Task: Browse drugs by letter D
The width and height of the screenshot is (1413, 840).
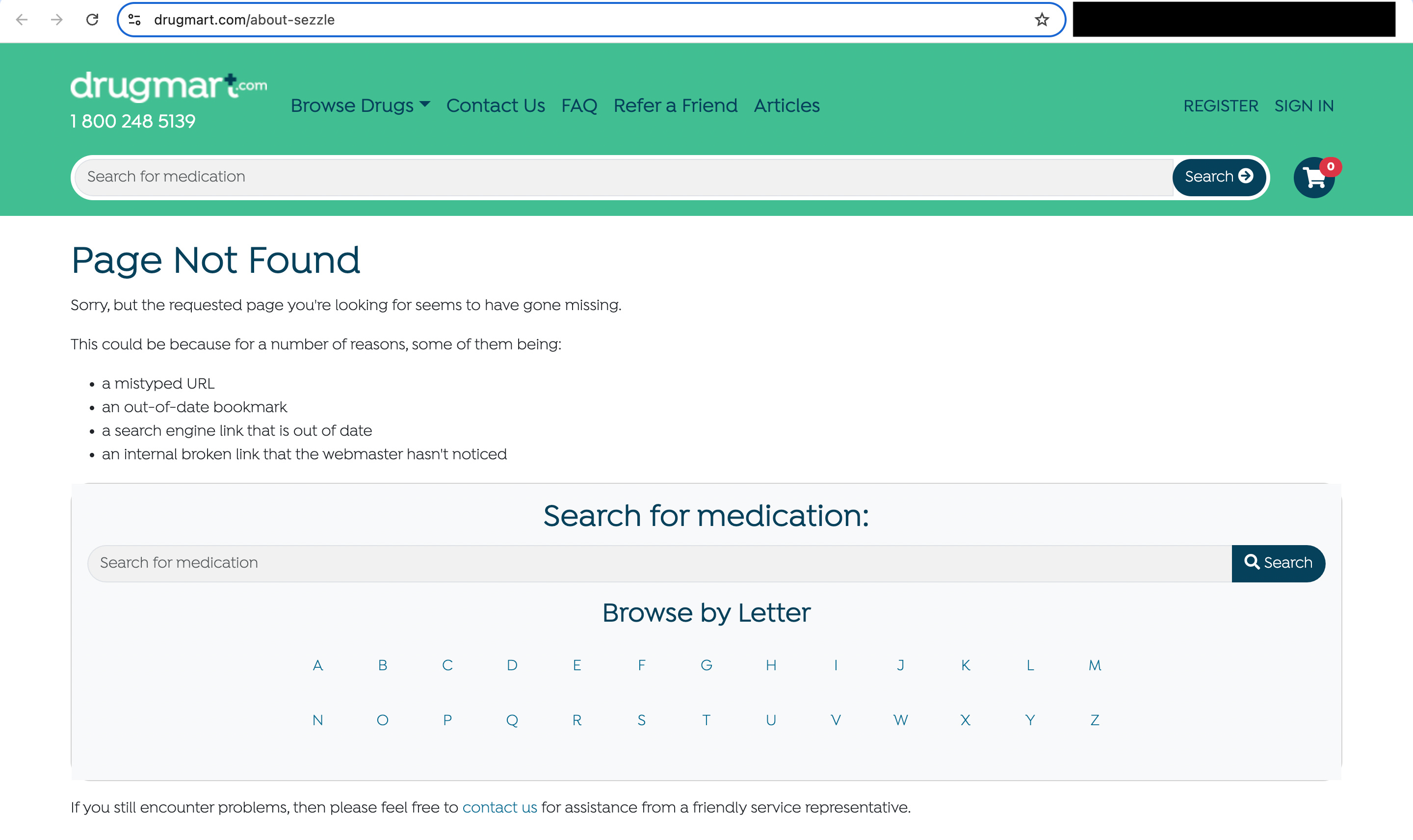Action: 512,666
